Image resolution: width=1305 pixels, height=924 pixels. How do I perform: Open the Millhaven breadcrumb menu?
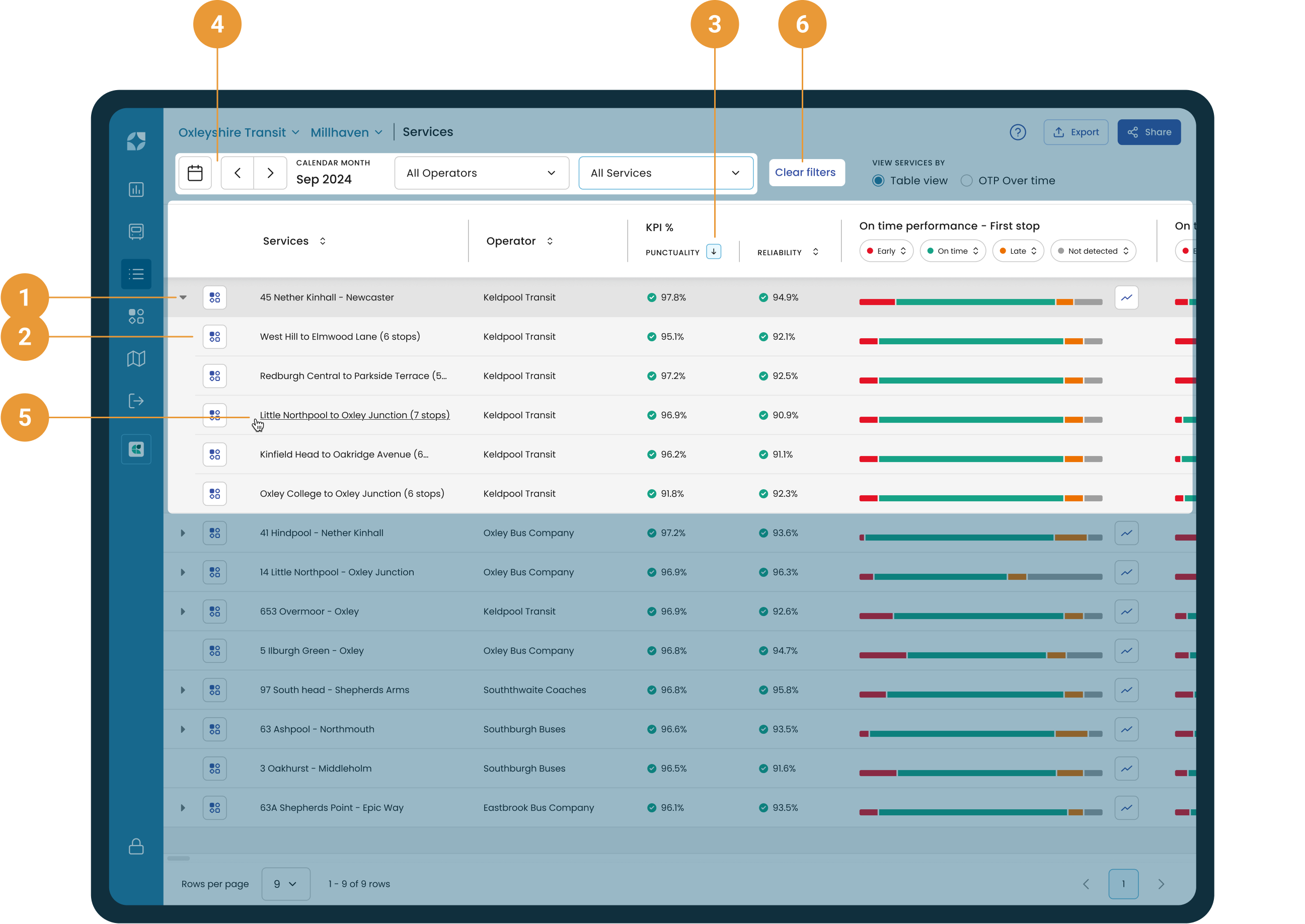coord(346,132)
